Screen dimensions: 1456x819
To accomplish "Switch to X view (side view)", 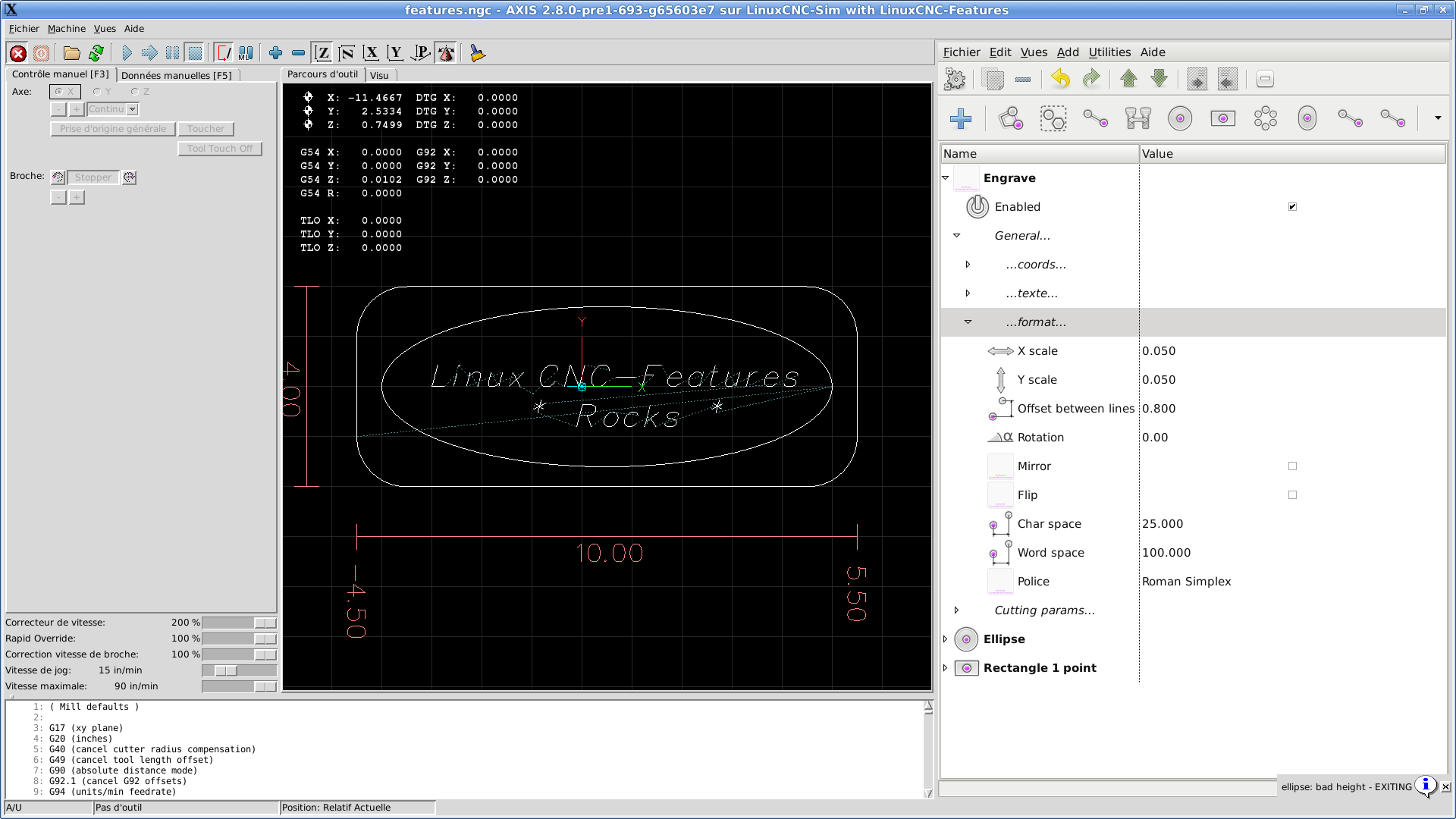I will [371, 53].
